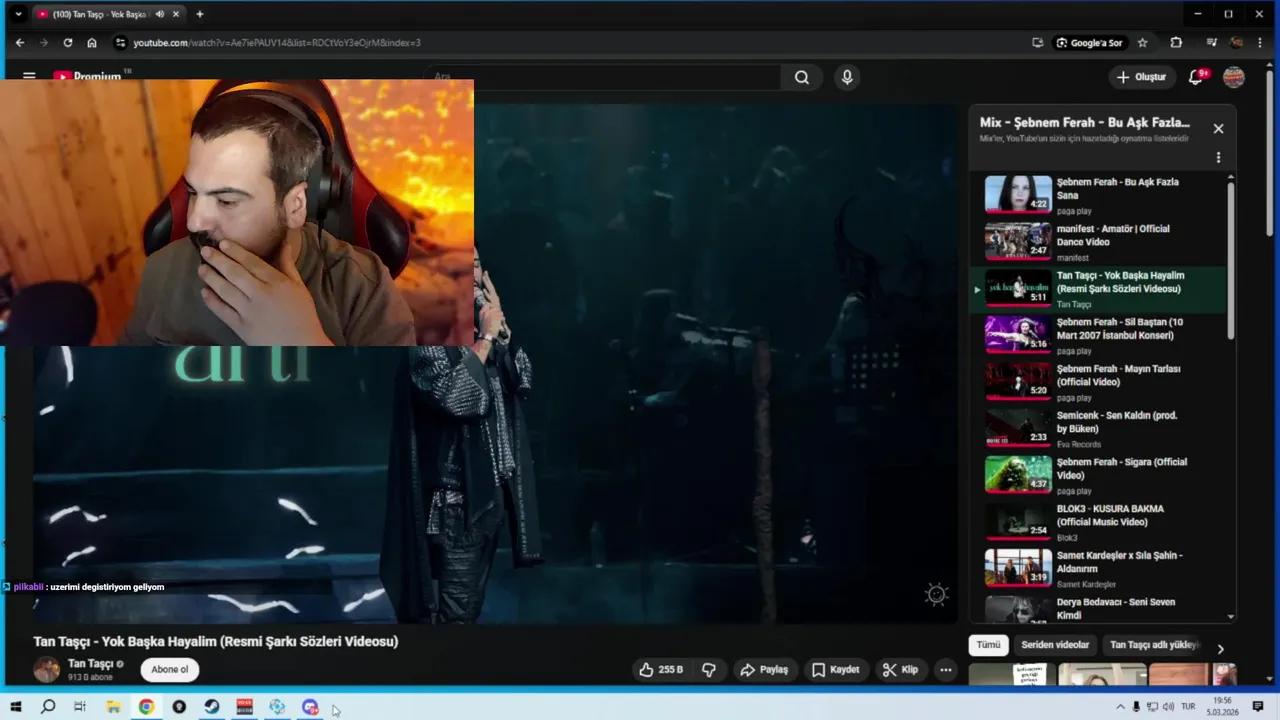Open the Klip tool with scissors icon
The height and width of the screenshot is (720, 1280).
[x=901, y=669]
